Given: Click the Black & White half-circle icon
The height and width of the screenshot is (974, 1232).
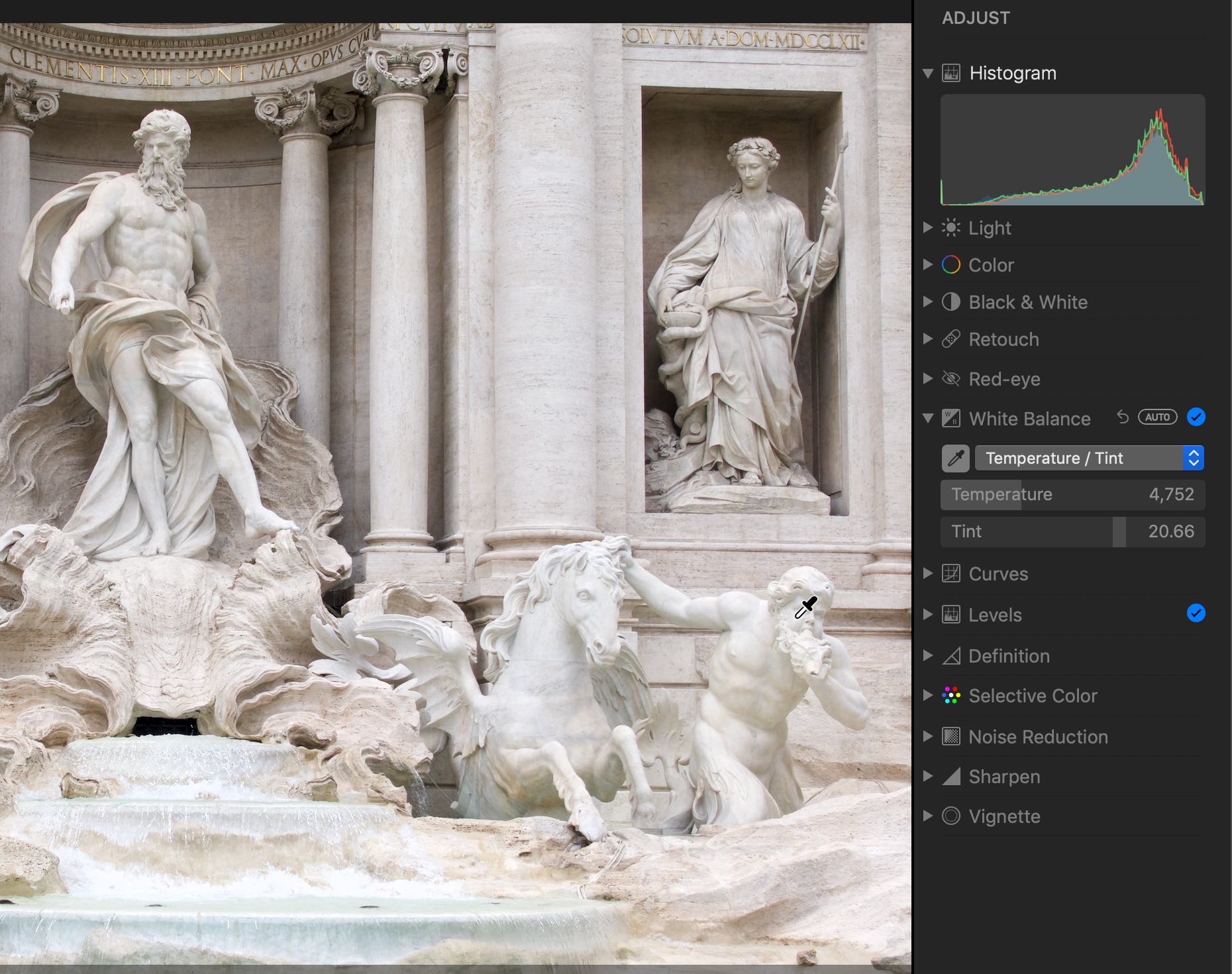Looking at the screenshot, I should (951, 302).
